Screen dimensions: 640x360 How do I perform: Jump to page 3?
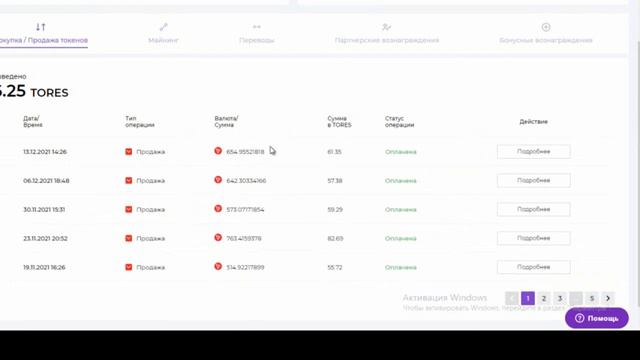coord(560,298)
